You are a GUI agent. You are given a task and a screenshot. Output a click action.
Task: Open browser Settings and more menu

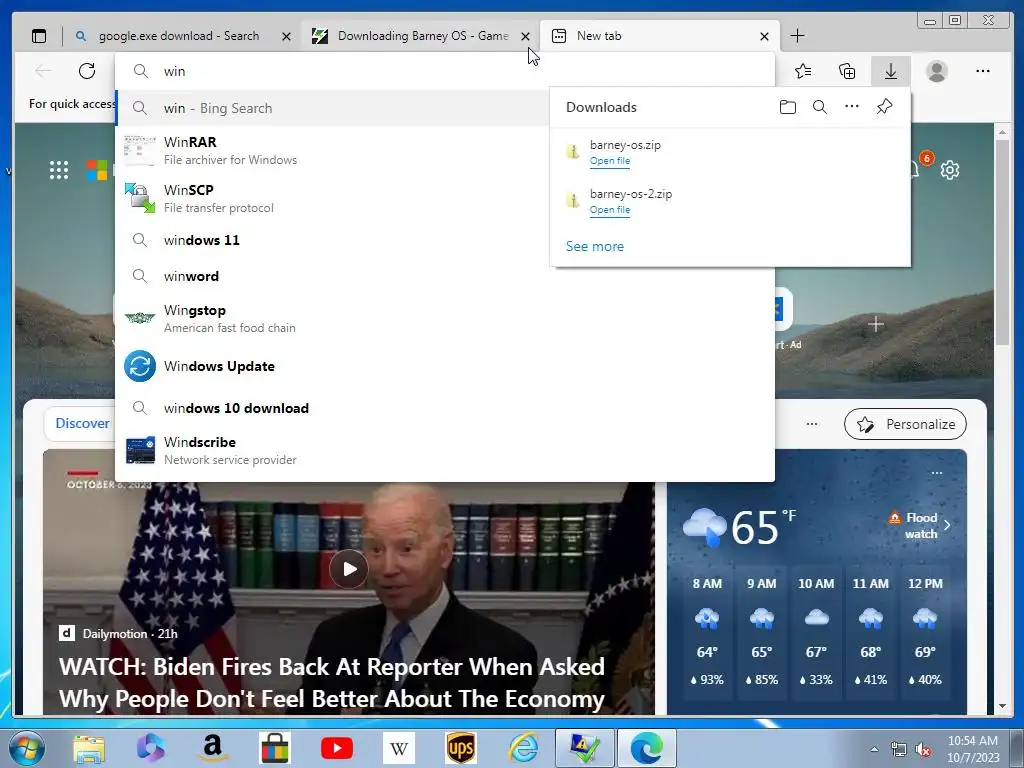pyautogui.click(x=983, y=71)
